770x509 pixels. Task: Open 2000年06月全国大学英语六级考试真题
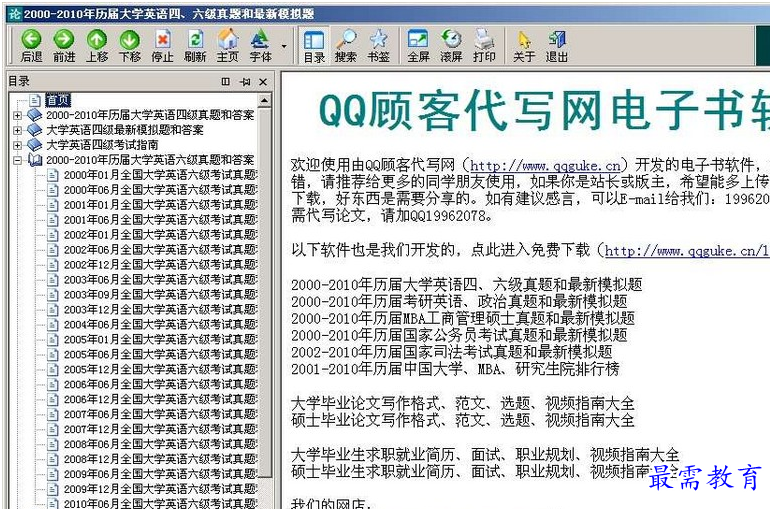click(161, 190)
